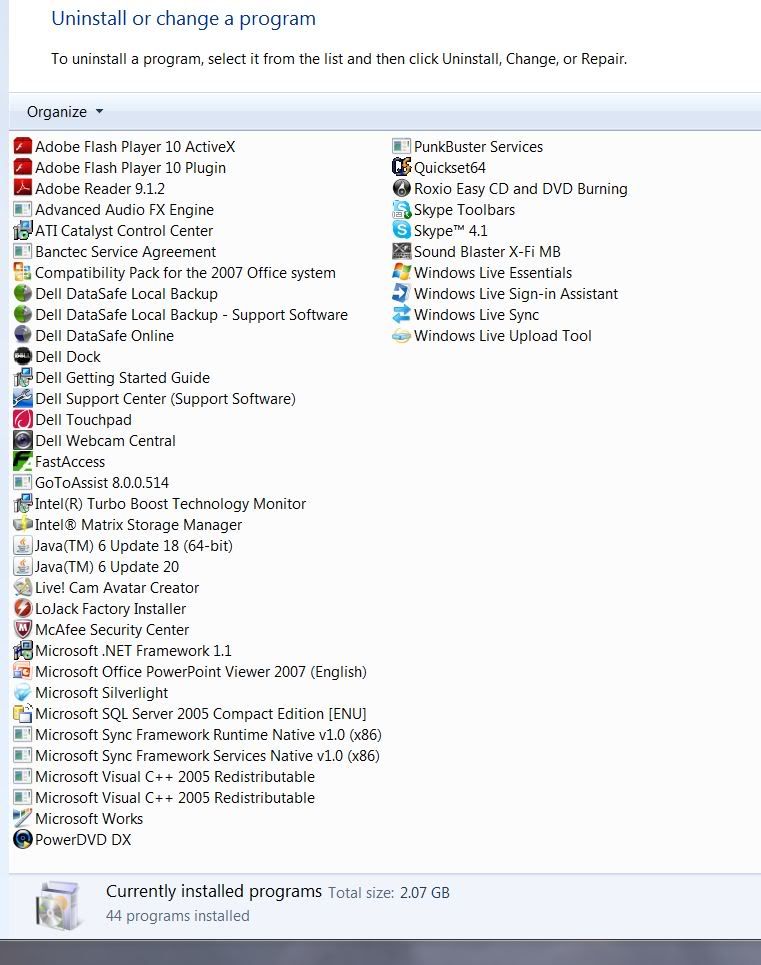Click the Skype Toolbars icon
The height and width of the screenshot is (965, 761).
[x=401, y=210]
